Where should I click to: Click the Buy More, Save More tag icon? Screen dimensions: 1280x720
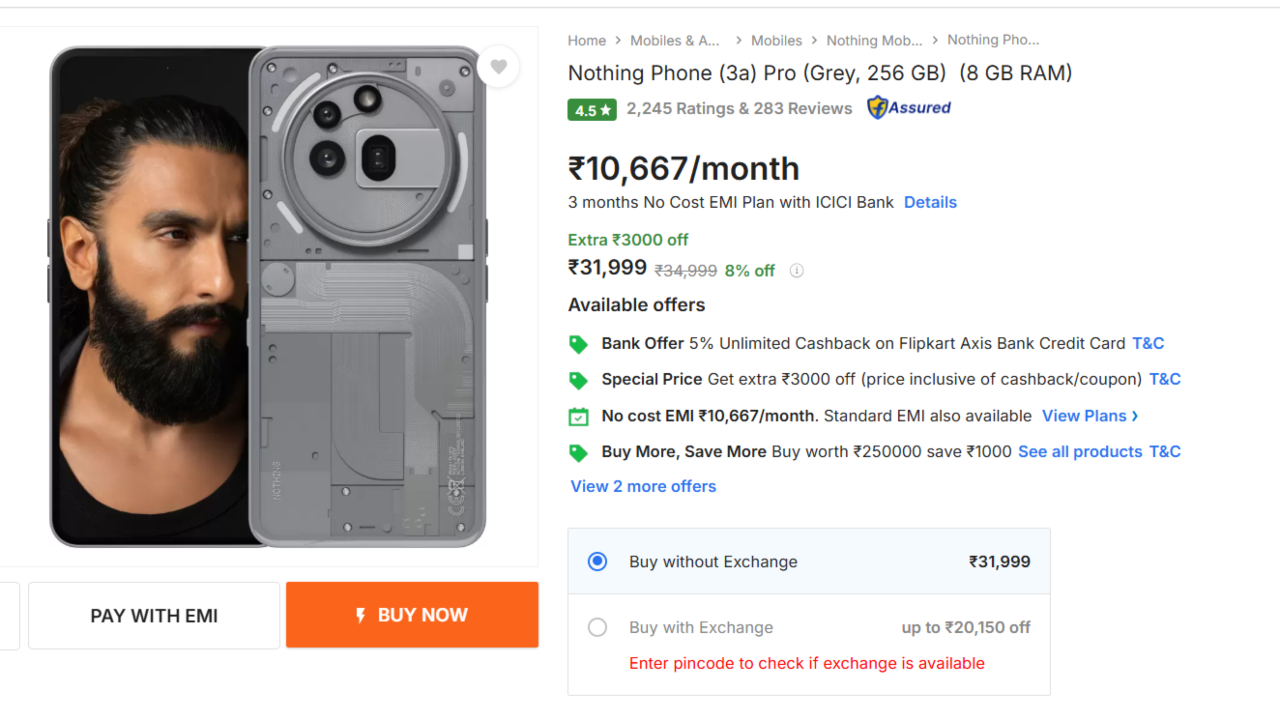578,453
